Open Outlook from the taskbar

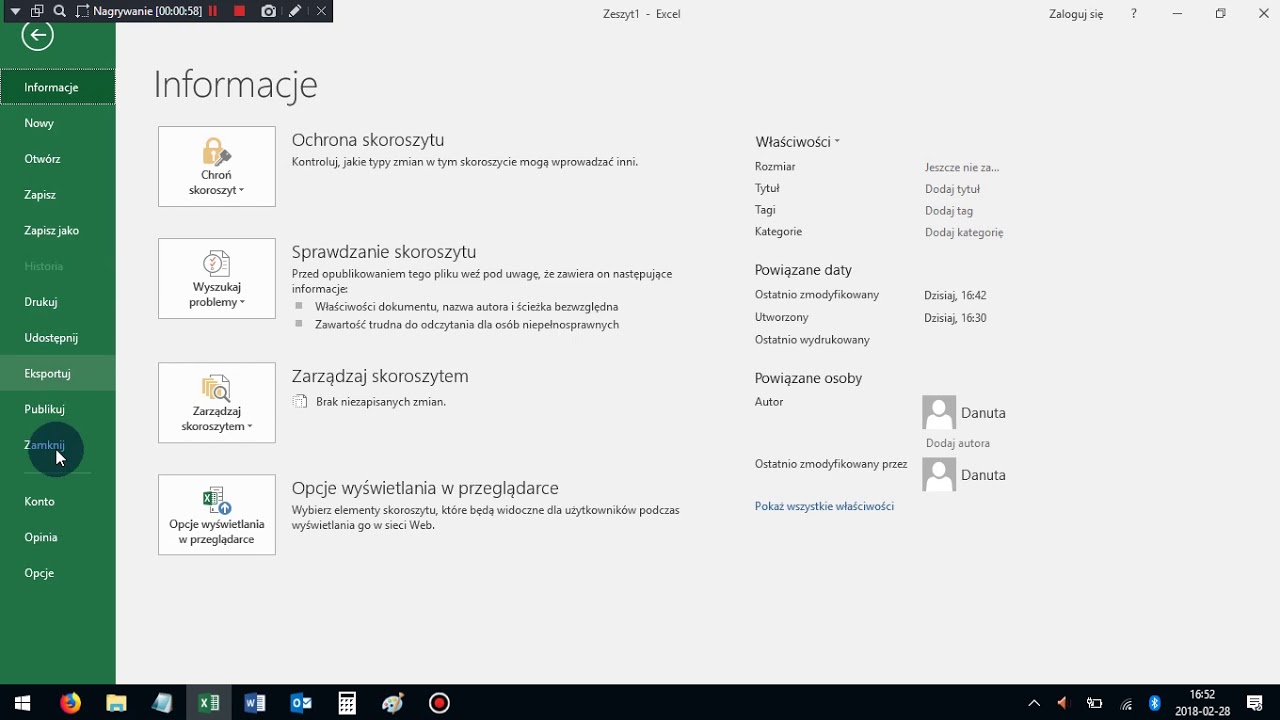click(x=301, y=703)
